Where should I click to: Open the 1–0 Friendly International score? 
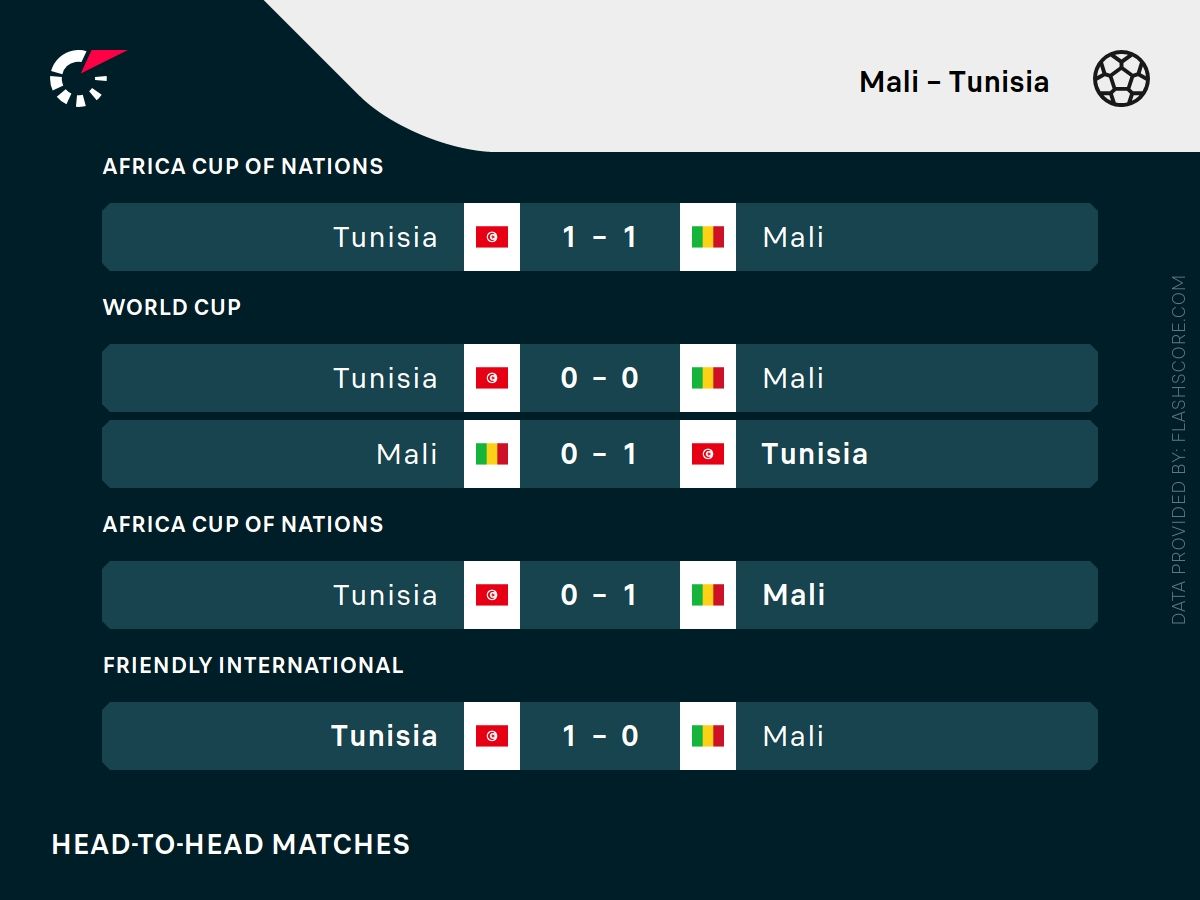click(600, 736)
